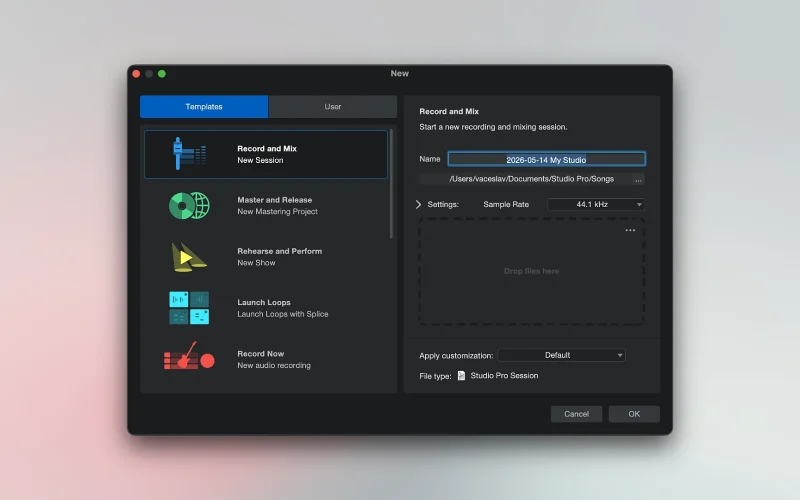Viewport: 800px width, 500px height.
Task: Click the Name input field
Action: coord(546,159)
